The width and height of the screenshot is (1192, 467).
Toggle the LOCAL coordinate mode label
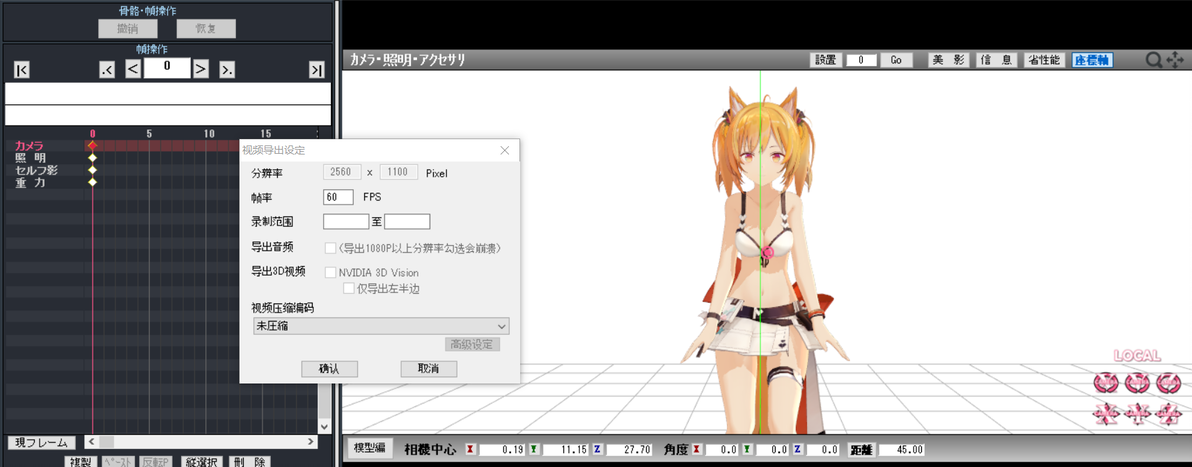pos(1137,356)
